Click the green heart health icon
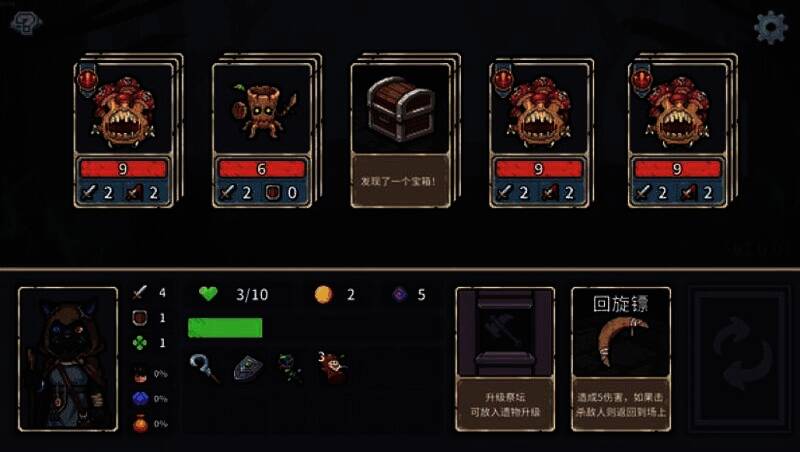 [x=208, y=293]
